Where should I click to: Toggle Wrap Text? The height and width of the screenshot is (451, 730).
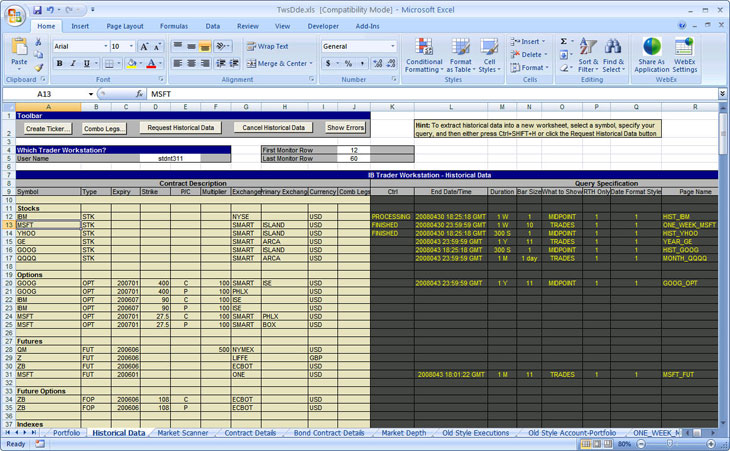(x=268, y=47)
